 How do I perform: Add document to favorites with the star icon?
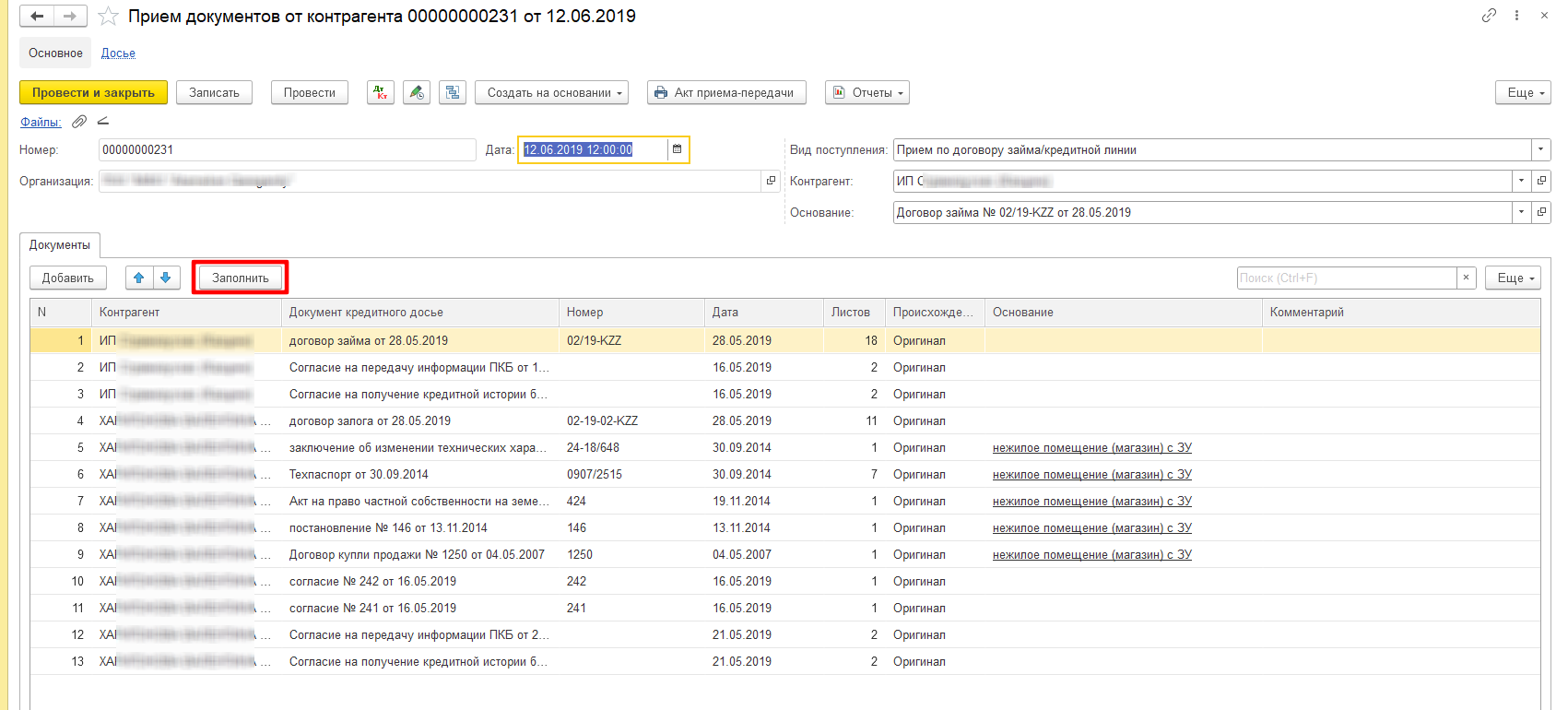[x=108, y=17]
